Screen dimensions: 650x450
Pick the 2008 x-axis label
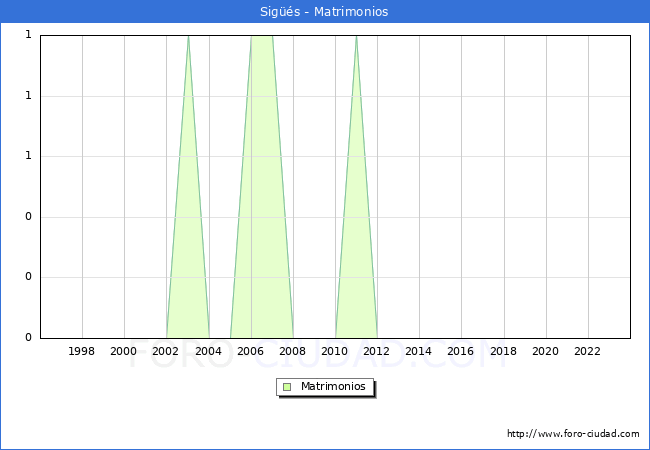coord(293,352)
